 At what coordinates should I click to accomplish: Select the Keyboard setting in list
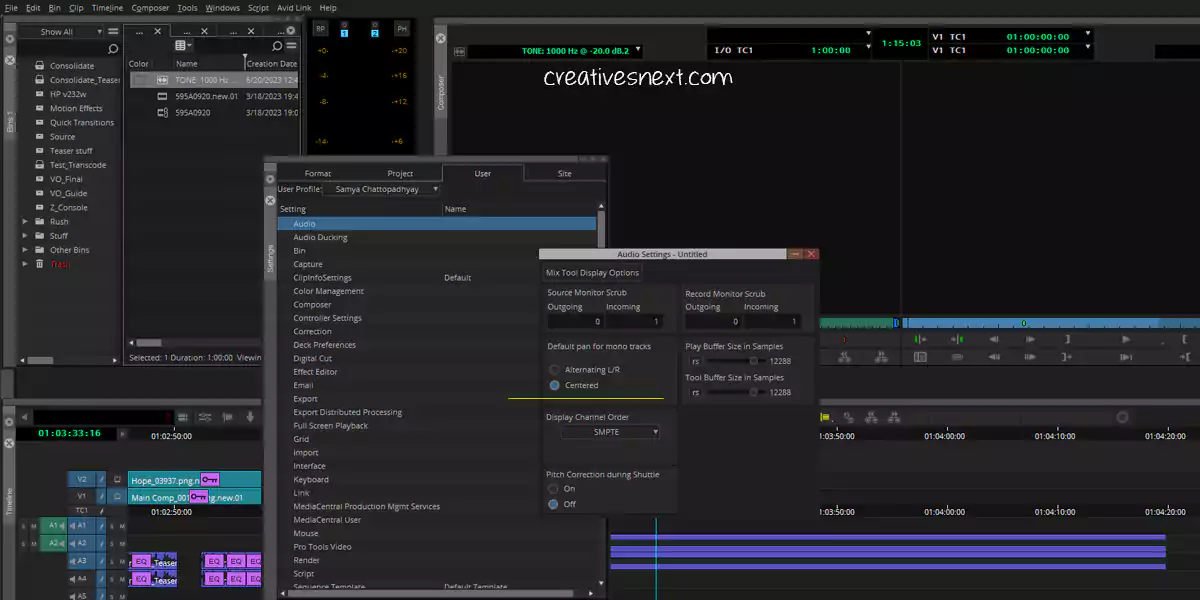tap(311, 479)
